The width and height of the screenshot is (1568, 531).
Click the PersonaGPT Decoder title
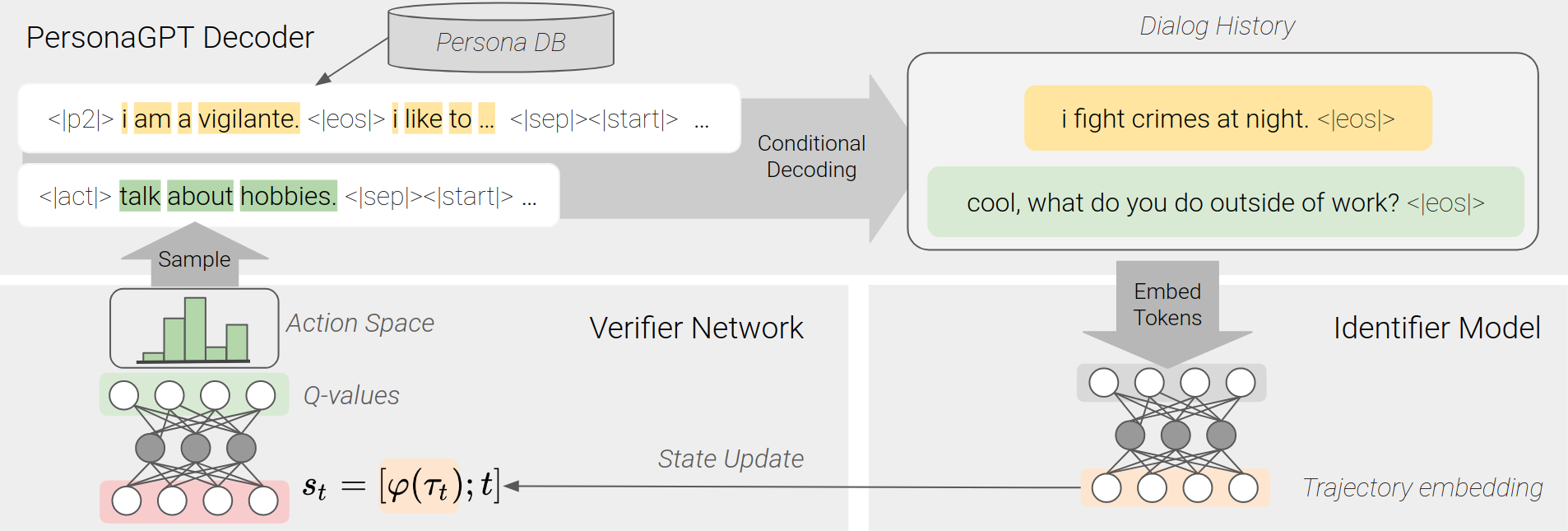coord(169,38)
